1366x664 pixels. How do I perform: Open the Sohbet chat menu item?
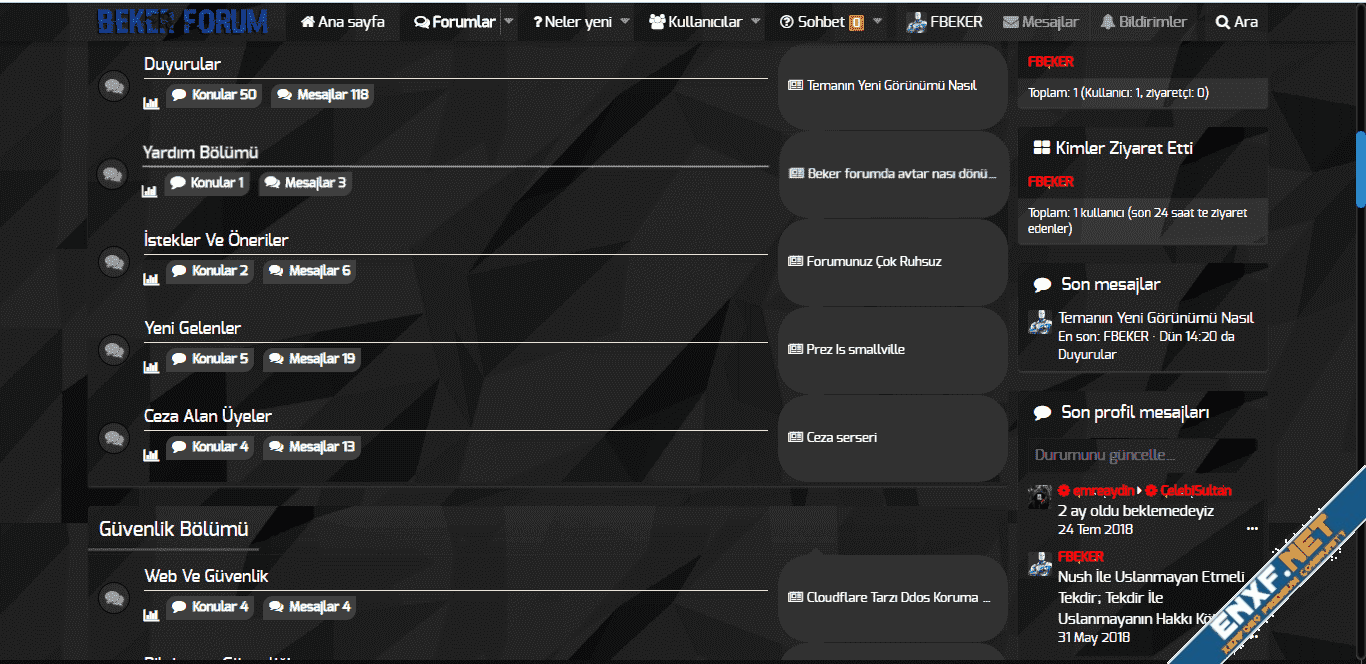820,22
